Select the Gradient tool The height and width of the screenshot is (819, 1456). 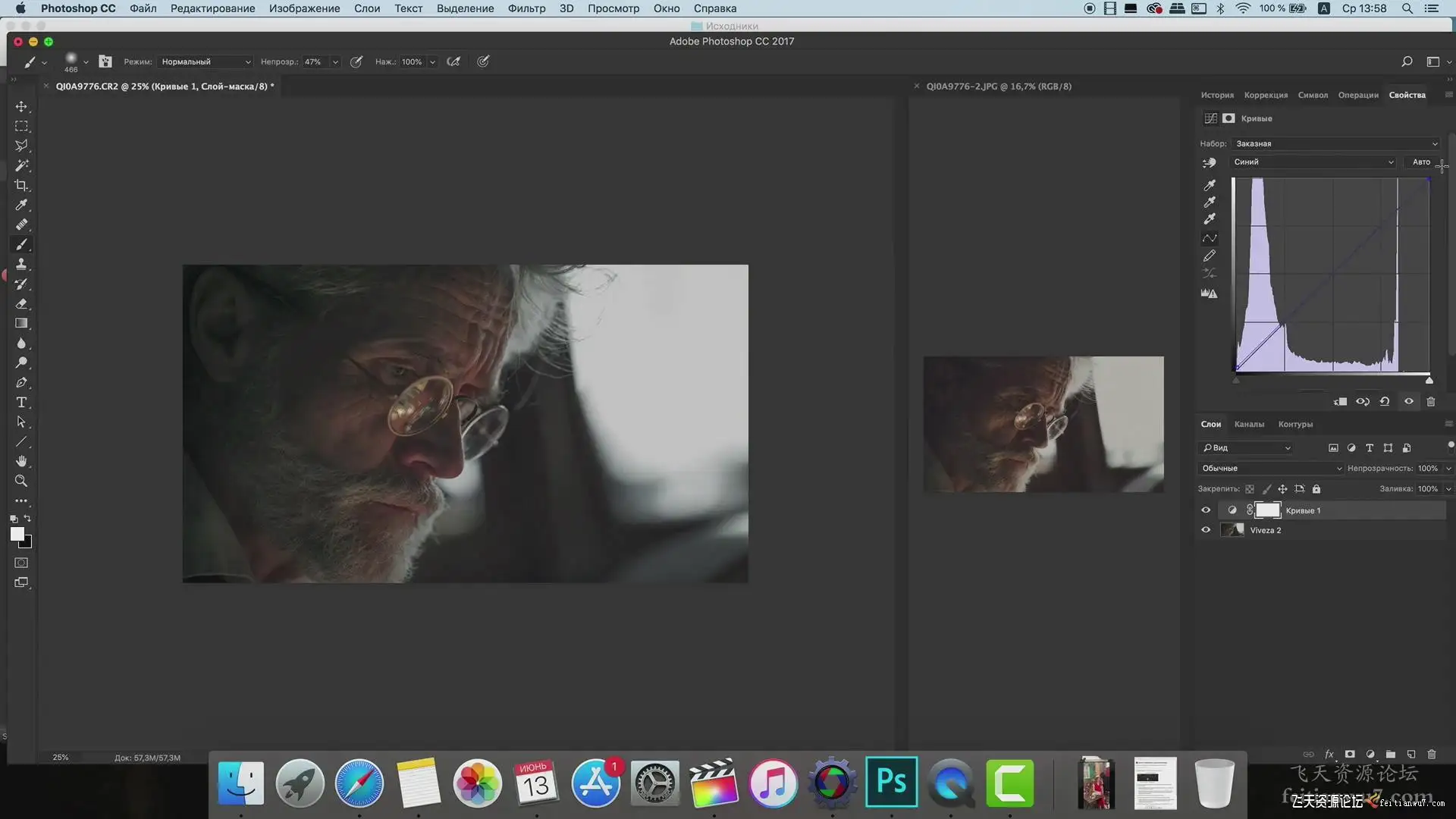pos(21,323)
